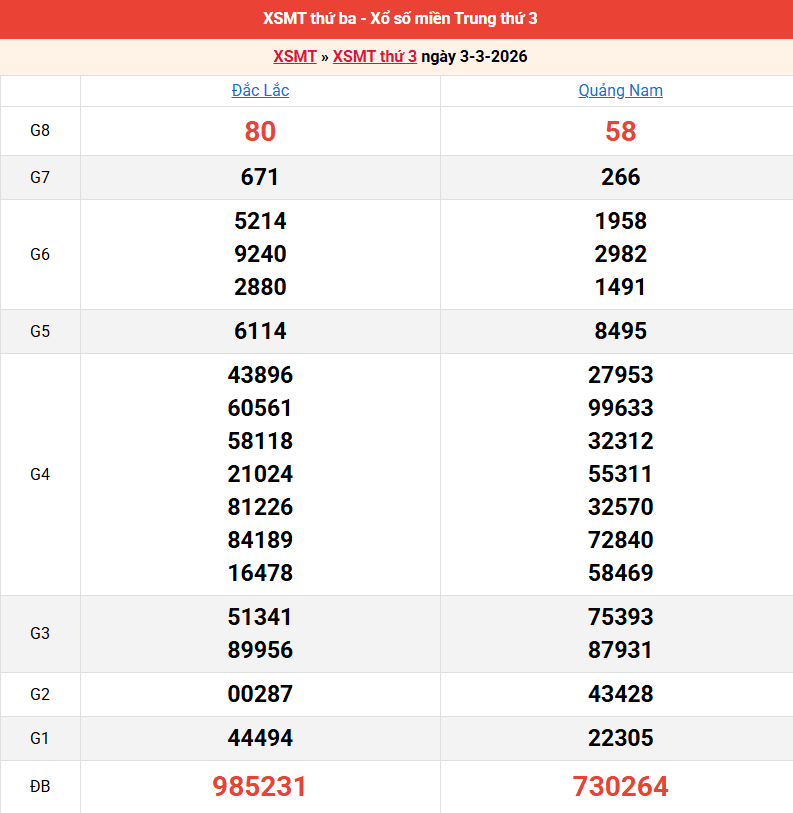
Task: Select the G6 number 1491
Action: click(x=620, y=287)
